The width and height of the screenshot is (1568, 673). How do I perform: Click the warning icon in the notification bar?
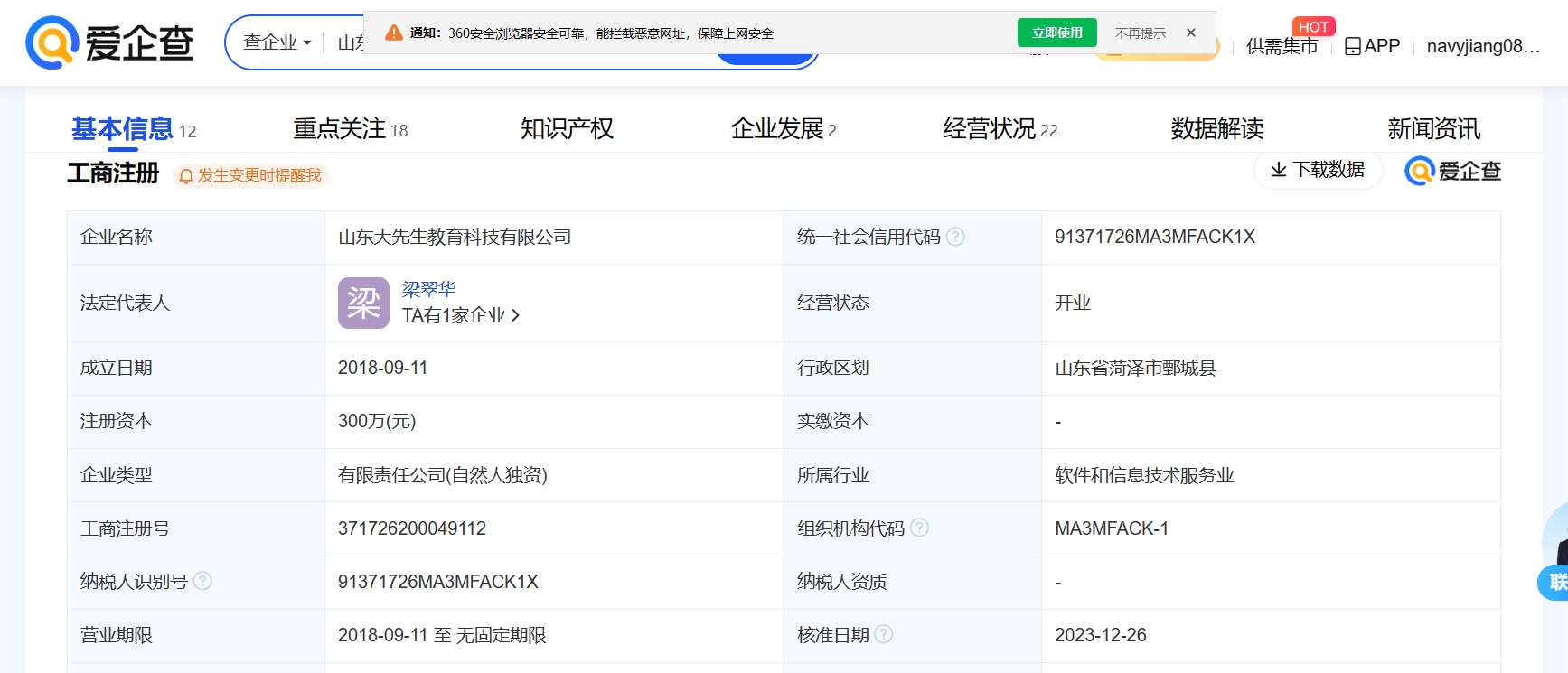(x=393, y=33)
